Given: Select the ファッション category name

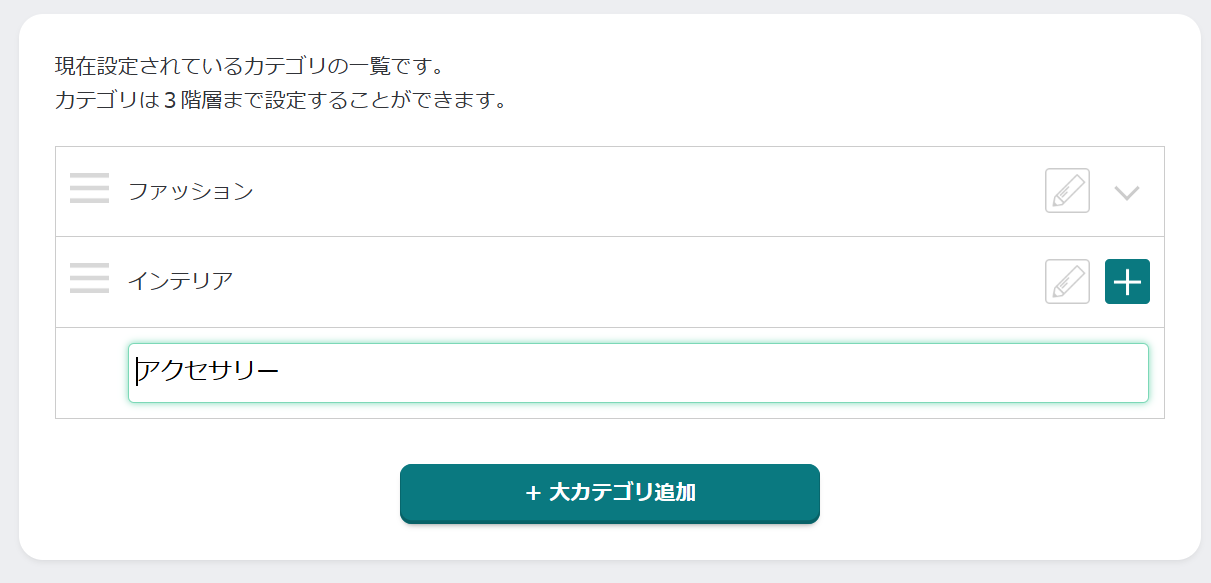Looking at the screenshot, I should pyautogui.click(x=191, y=191).
